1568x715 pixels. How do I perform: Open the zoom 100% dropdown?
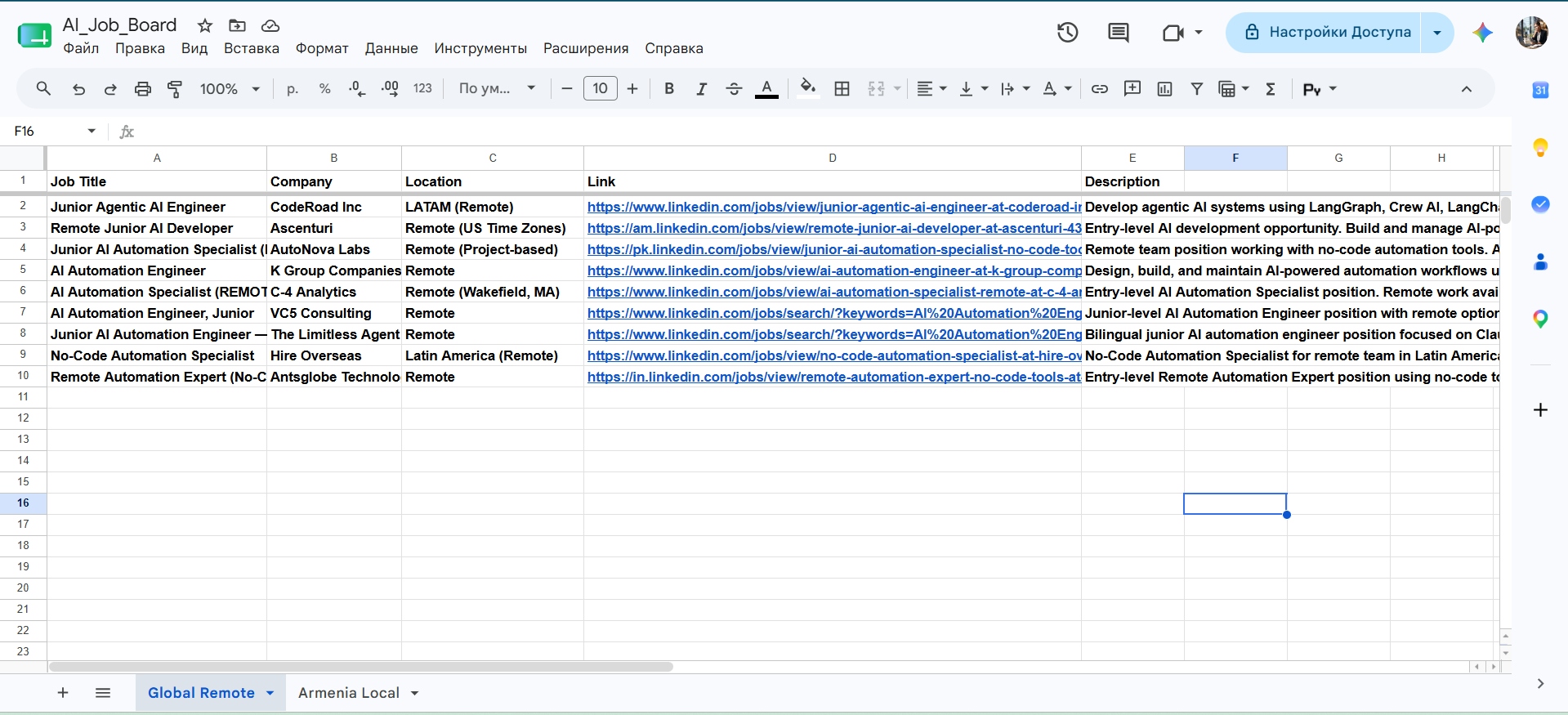tap(230, 89)
